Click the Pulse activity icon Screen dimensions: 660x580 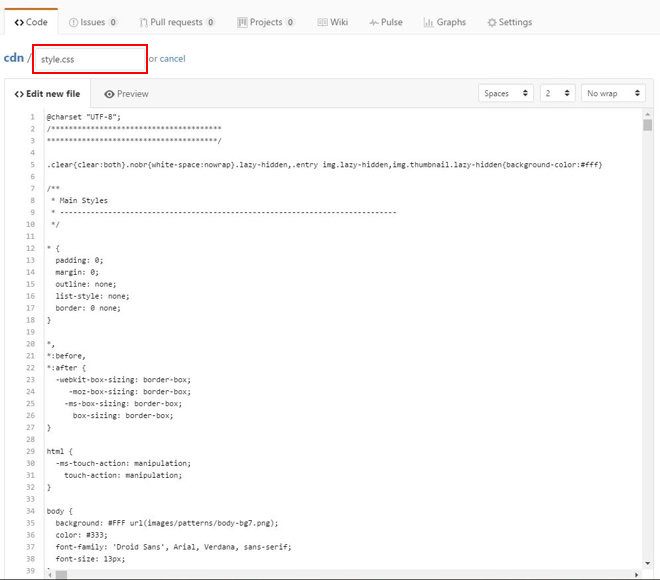pyautogui.click(x=374, y=23)
